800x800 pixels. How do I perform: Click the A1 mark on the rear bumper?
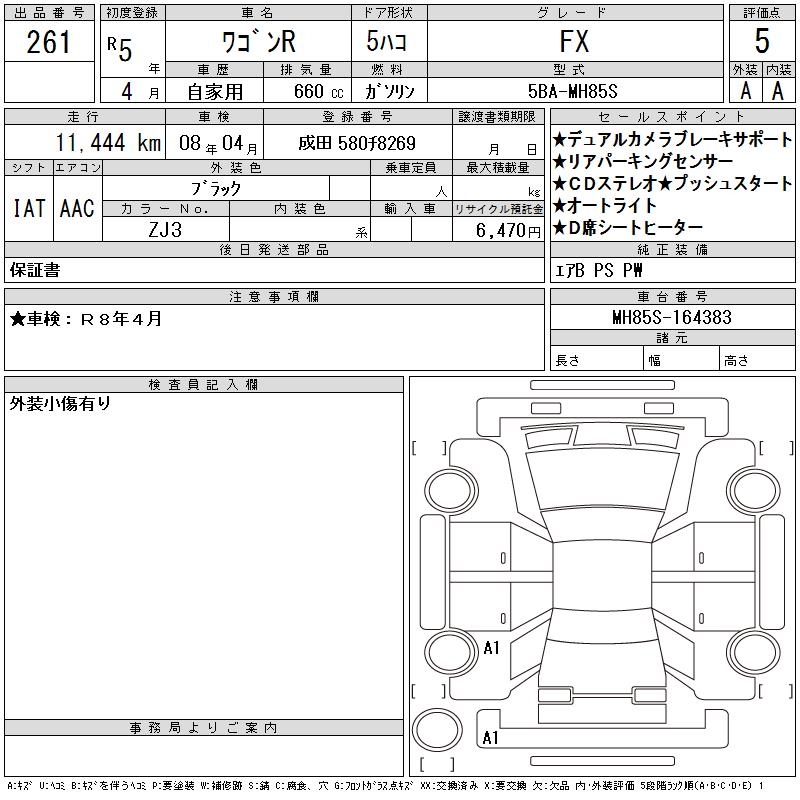click(490, 737)
